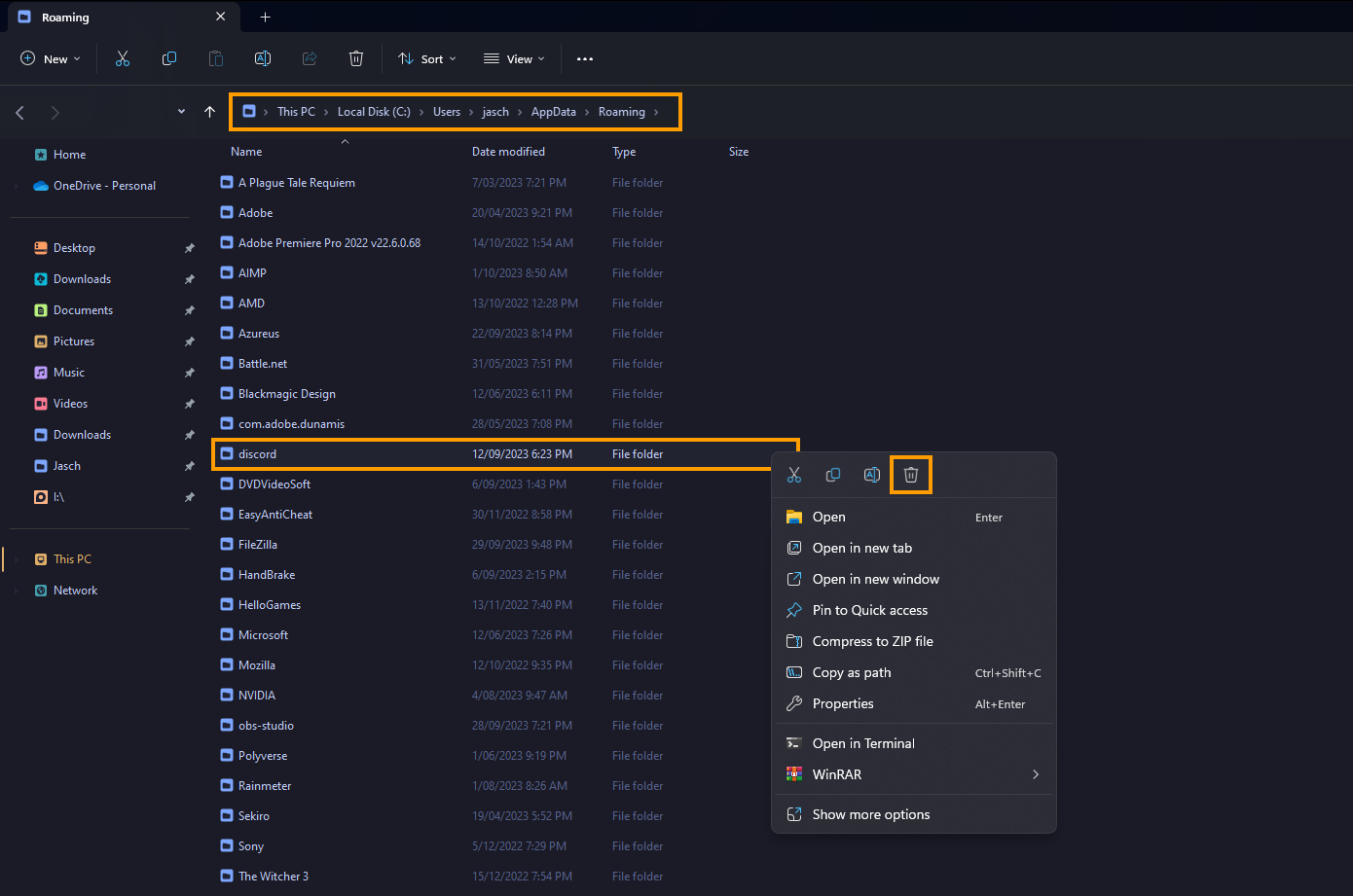1353x896 pixels.
Task: Click the Paste icon in the top toolbar
Action: [216, 58]
